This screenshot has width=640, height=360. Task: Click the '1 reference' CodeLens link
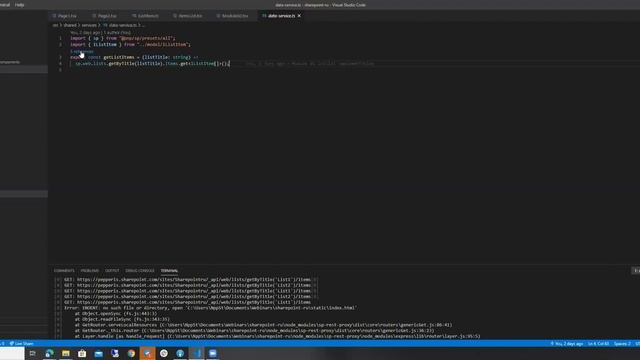82,51
